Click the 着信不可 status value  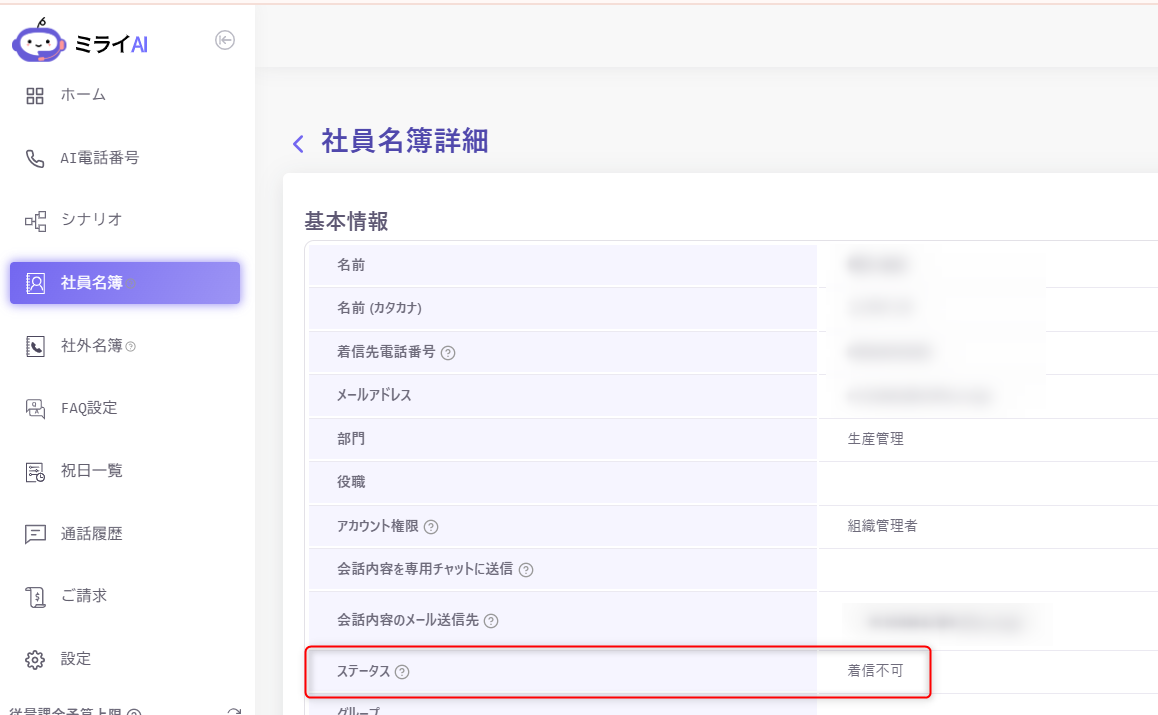tap(875, 671)
